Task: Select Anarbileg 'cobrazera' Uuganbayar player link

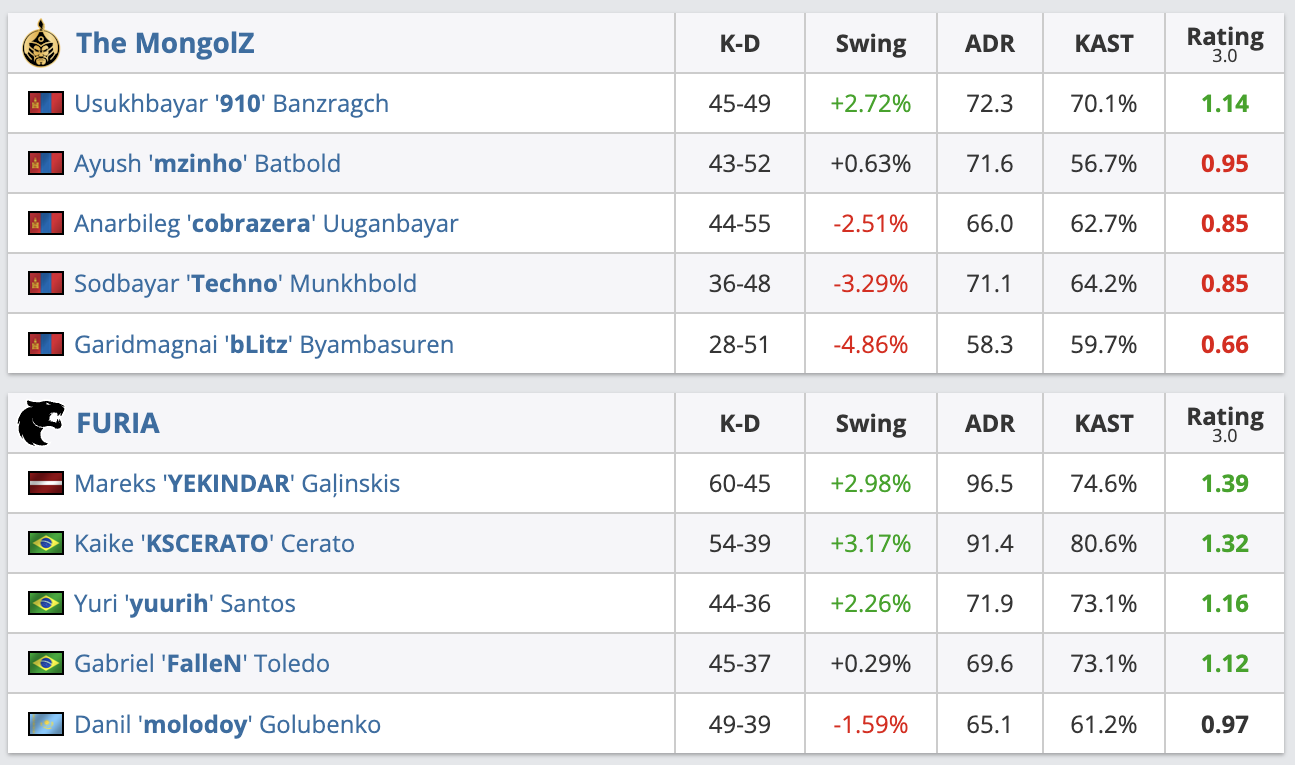Action: pos(266,223)
